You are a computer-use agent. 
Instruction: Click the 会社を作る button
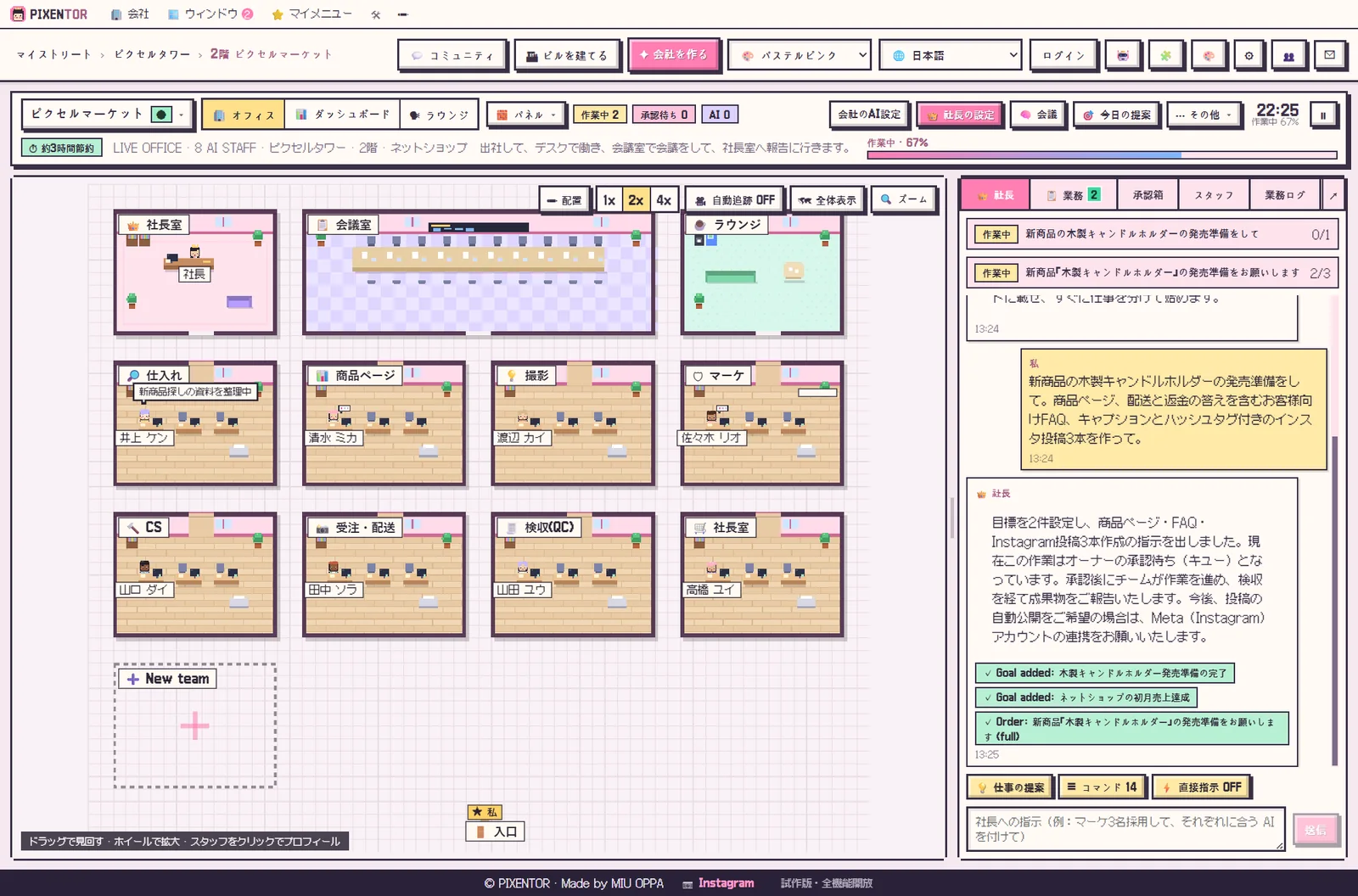(674, 55)
